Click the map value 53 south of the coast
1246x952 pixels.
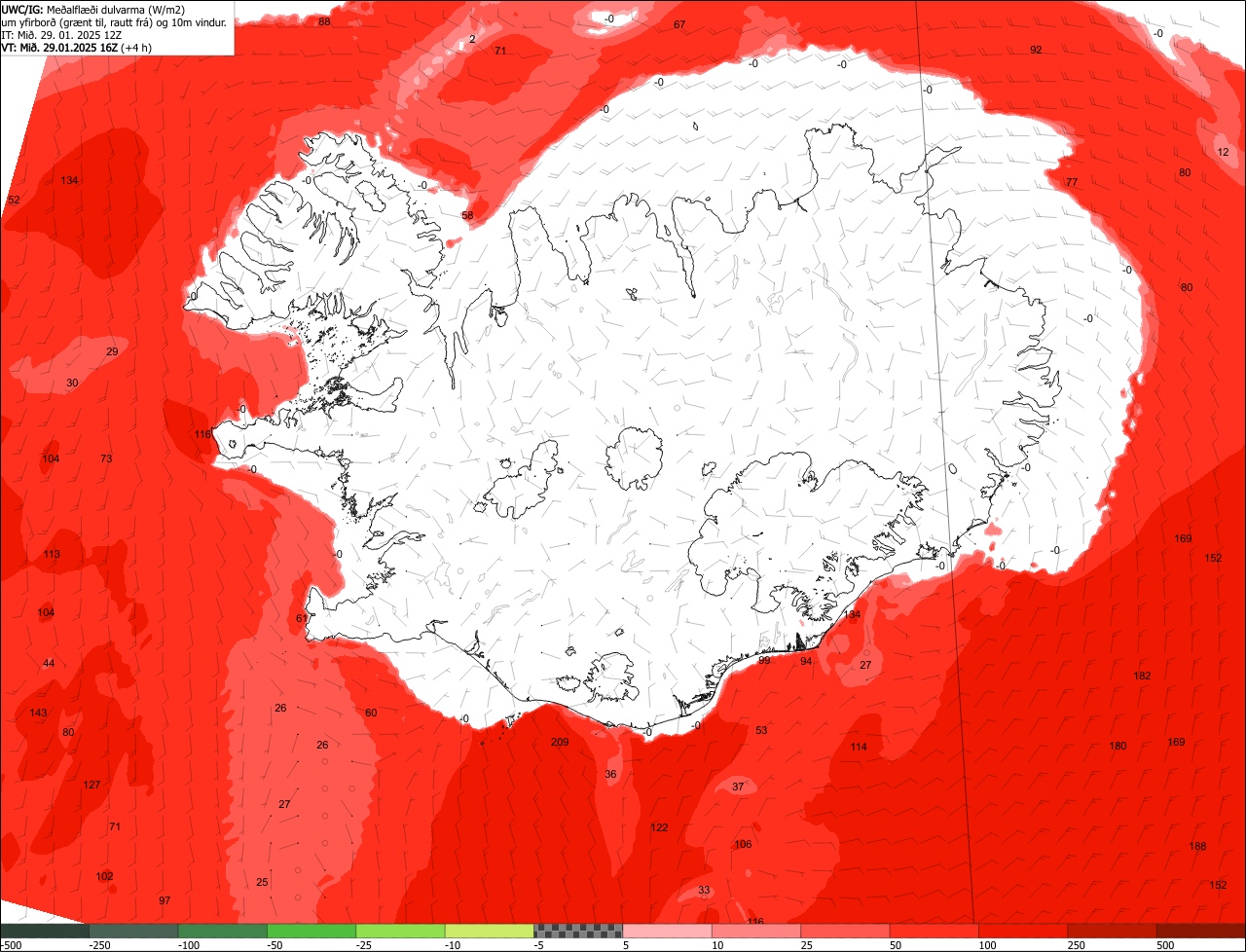pyautogui.click(x=761, y=730)
